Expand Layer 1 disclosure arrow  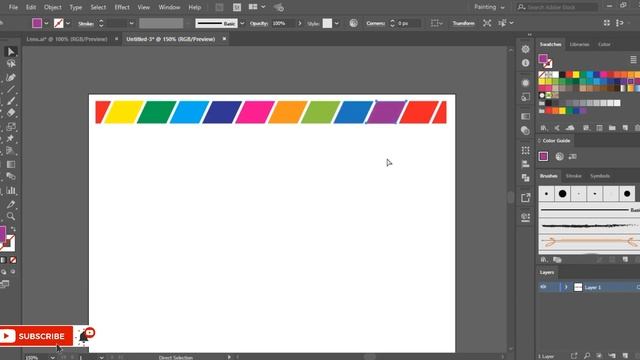coord(566,287)
